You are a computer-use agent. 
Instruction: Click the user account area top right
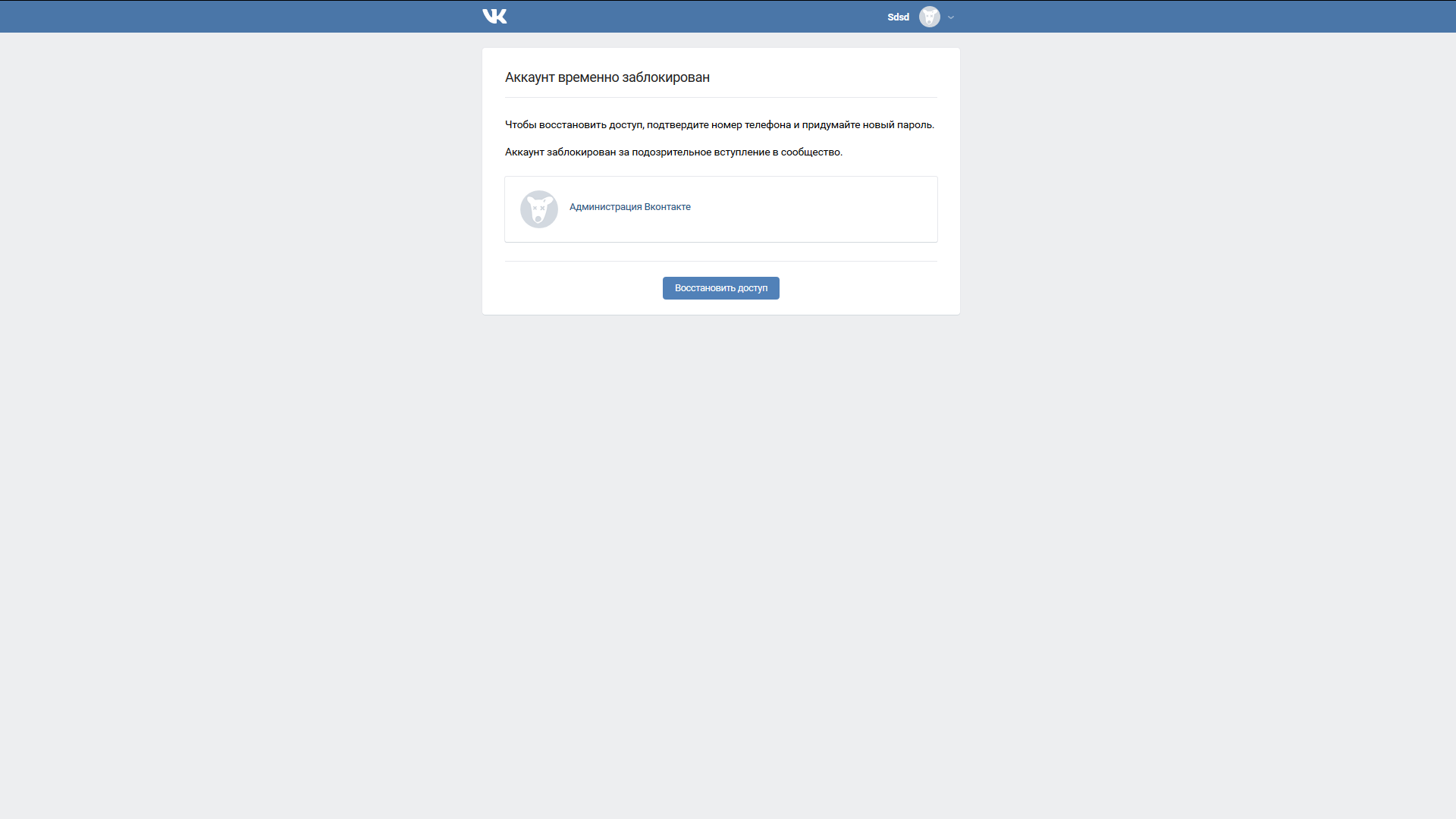pyautogui.click(x=920, y=17)
